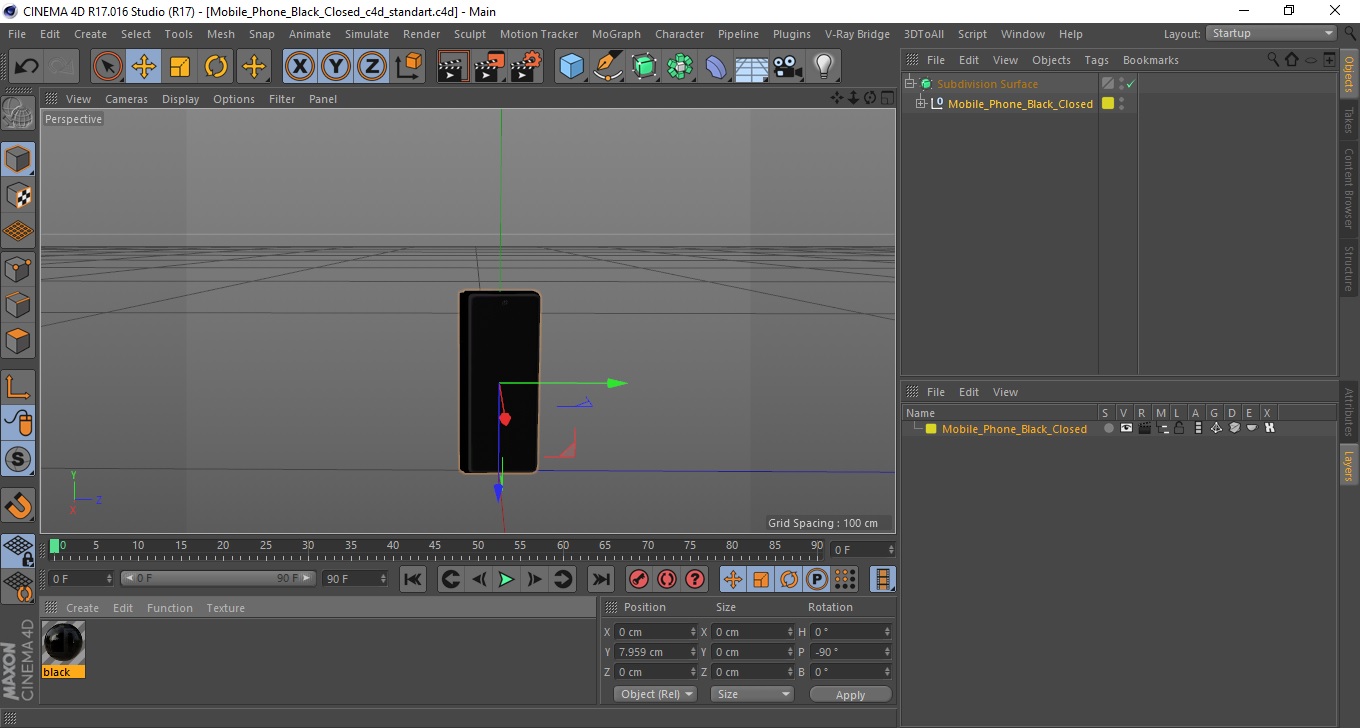1360x728 pixels.
Task: Toggle layer visibility eye in V column
Action: tap(1126, 428)
